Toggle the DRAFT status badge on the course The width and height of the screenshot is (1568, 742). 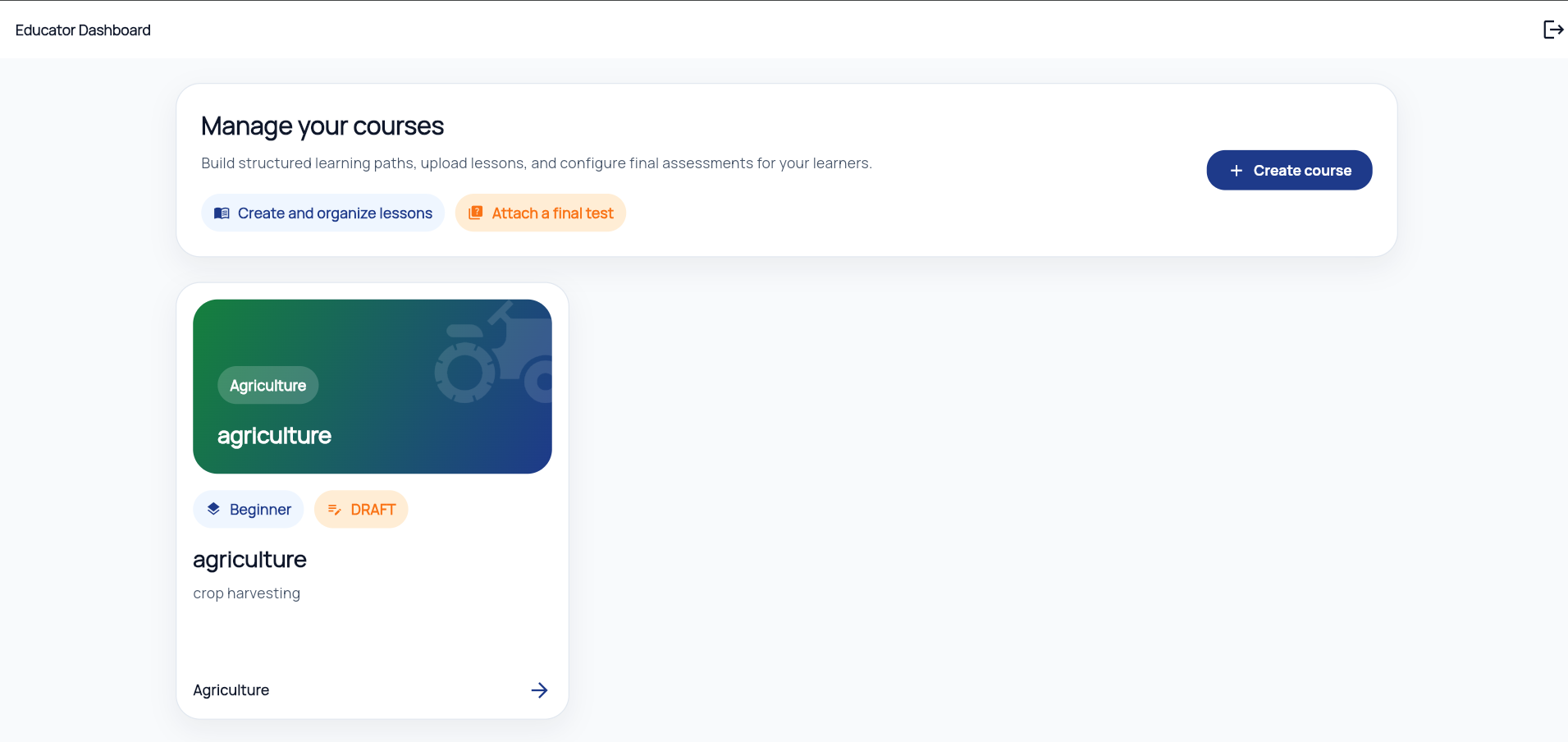361,509
